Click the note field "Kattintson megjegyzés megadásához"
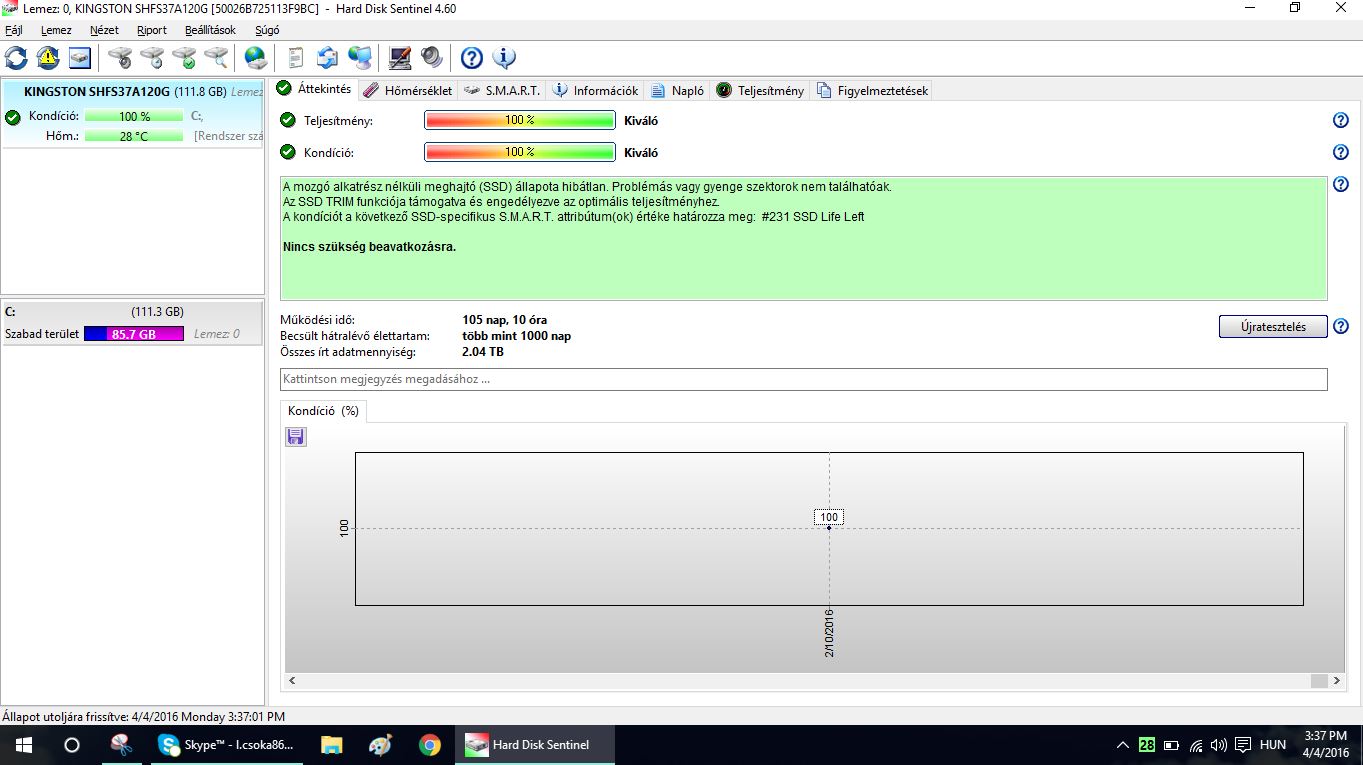1363x765 pixels. (803, 380)
